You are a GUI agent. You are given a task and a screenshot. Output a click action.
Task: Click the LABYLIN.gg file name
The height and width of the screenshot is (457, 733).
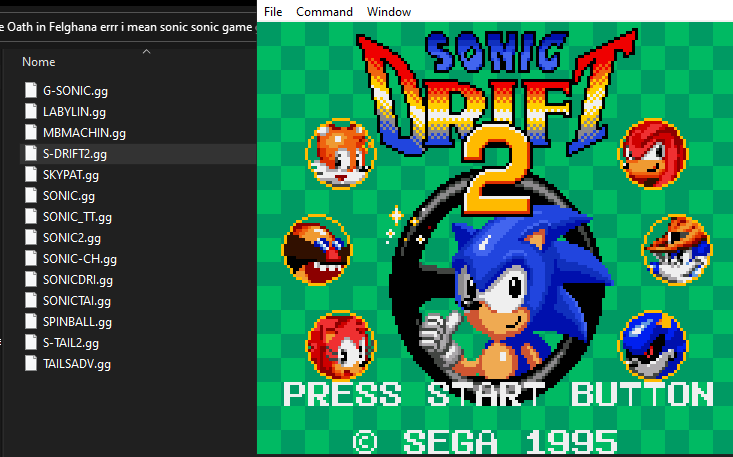(x=74, y=112)
